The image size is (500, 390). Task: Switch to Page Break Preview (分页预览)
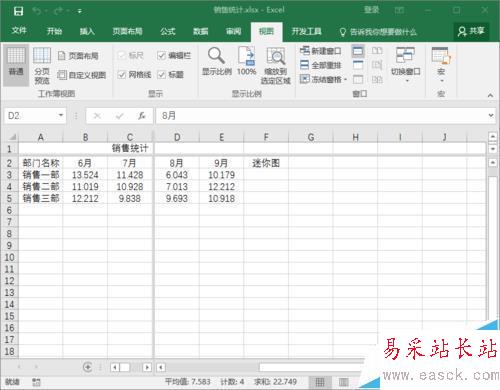coord(42,65)
